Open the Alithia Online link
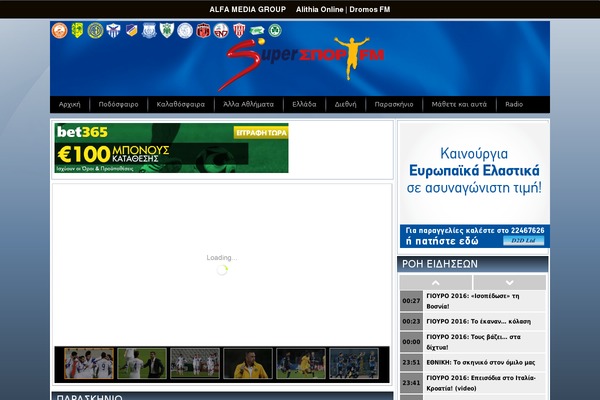The height and width of the screenshot is (400, 600). pos(320,10)
